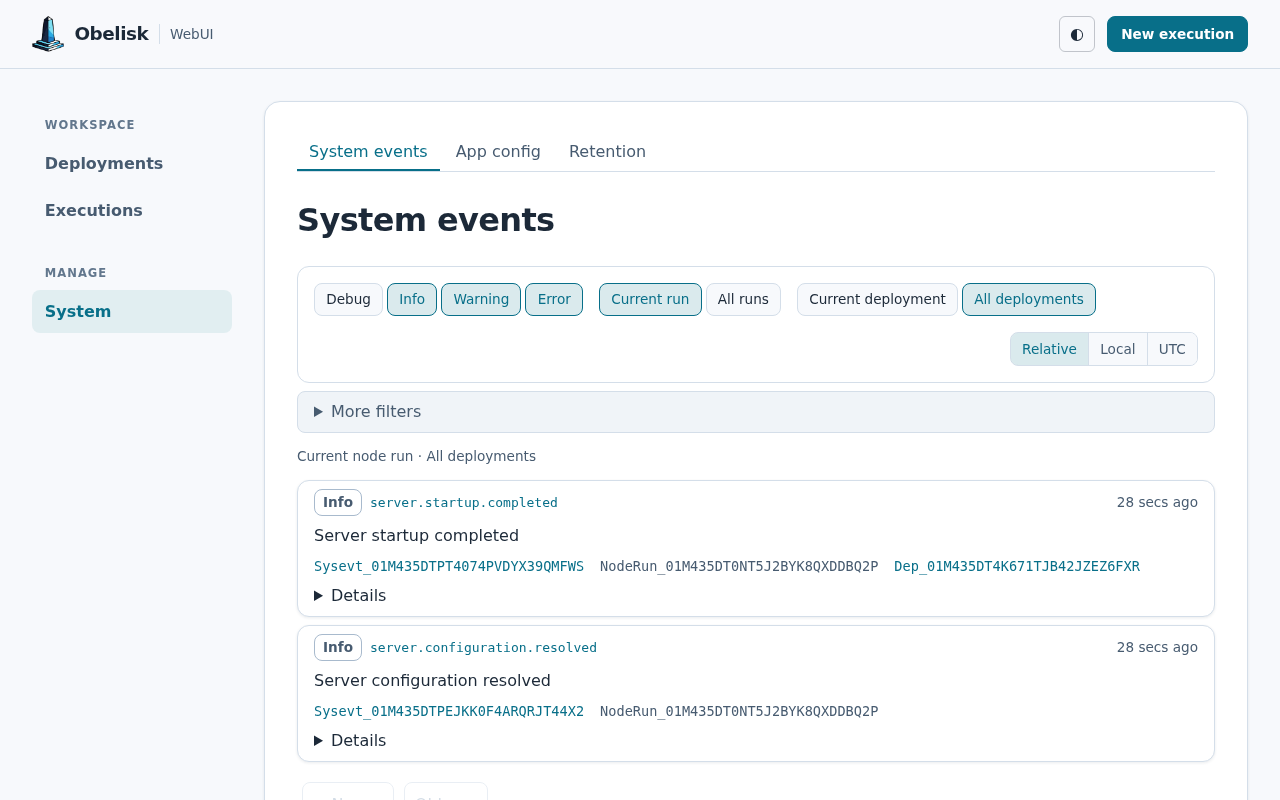1280x800 pixels.
Task: Click the WebUI label in header
Action: (192, 34)
